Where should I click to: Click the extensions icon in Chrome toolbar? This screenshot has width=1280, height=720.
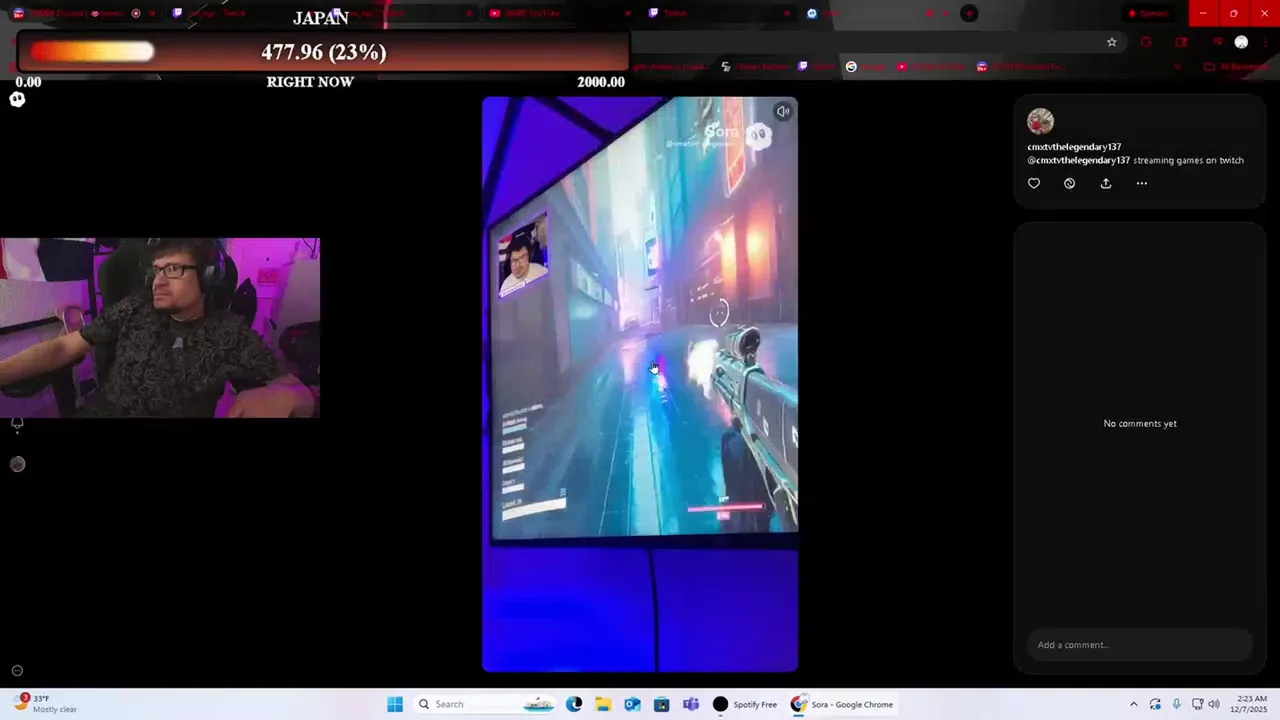click(x=1146, y=42)
